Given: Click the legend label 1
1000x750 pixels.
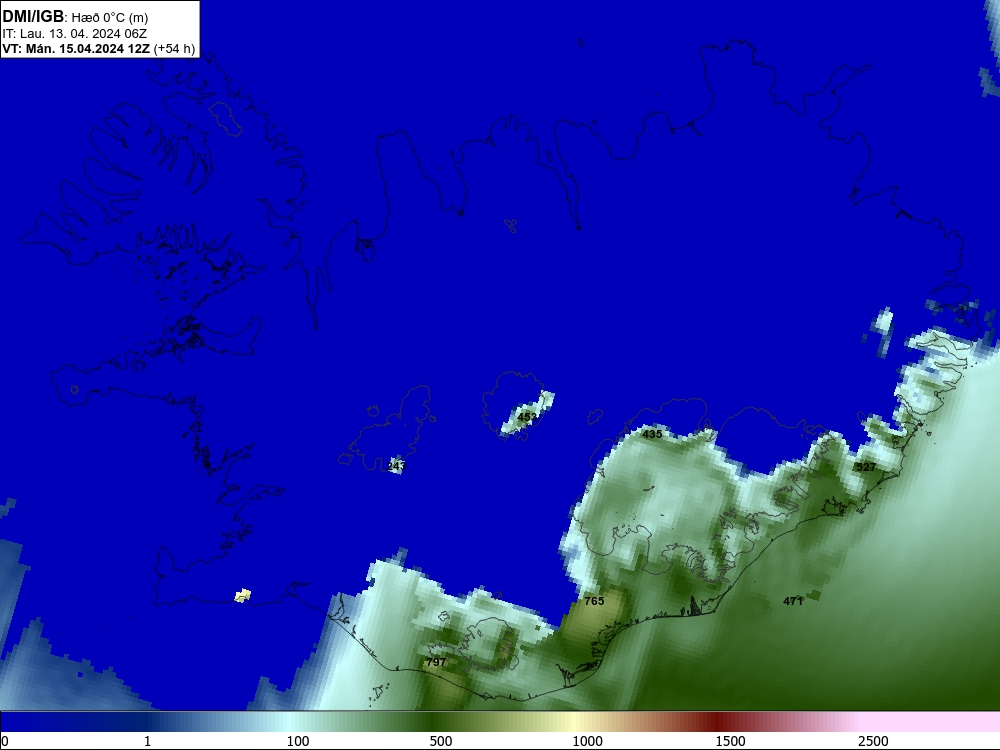Looking at the screenshot, I should tap(147, 741).
